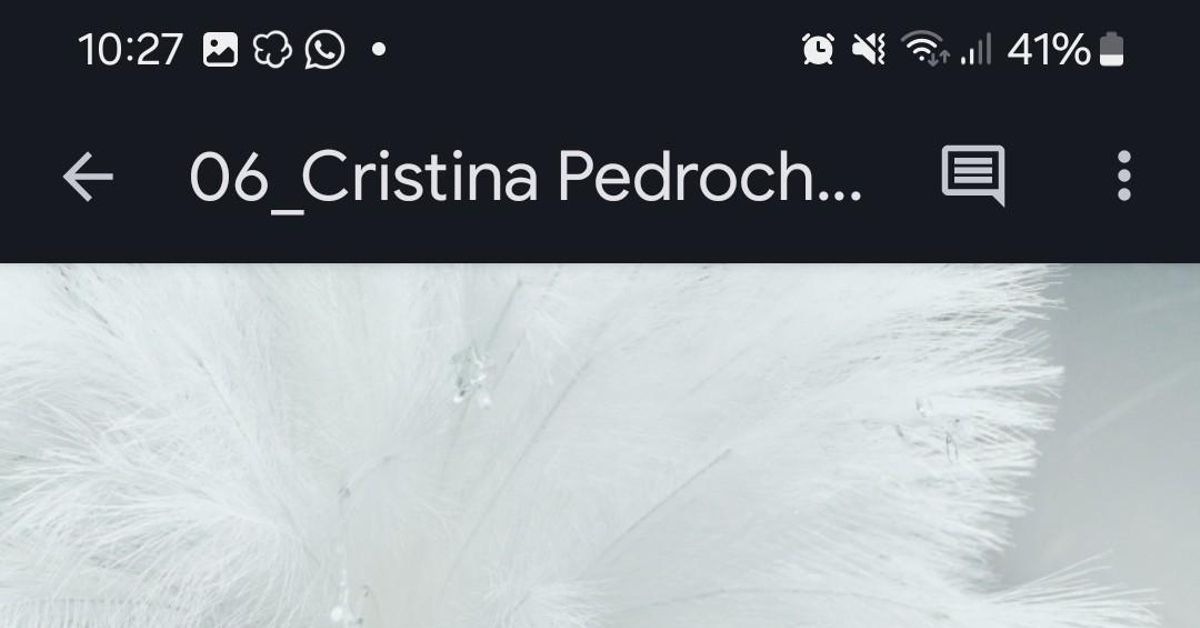Open the comments icon in the toolbar
Image resolution: width=1200 pixels, height=628 pixels.
click(973, 177)
